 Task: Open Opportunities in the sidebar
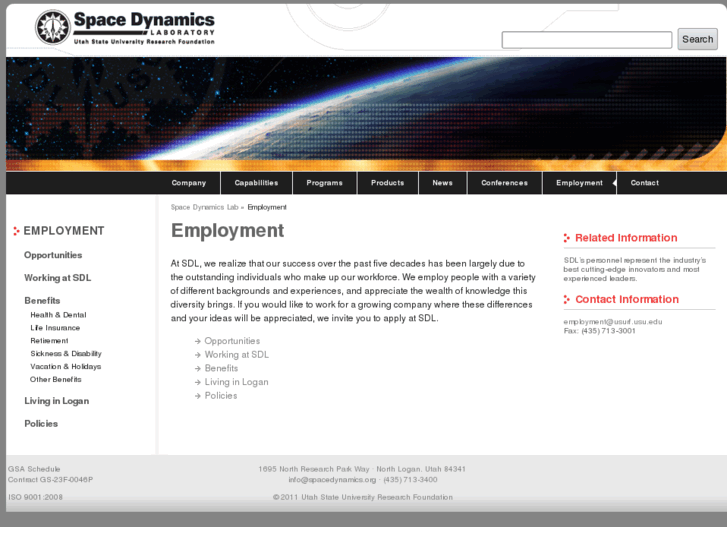tap(53, 255)
